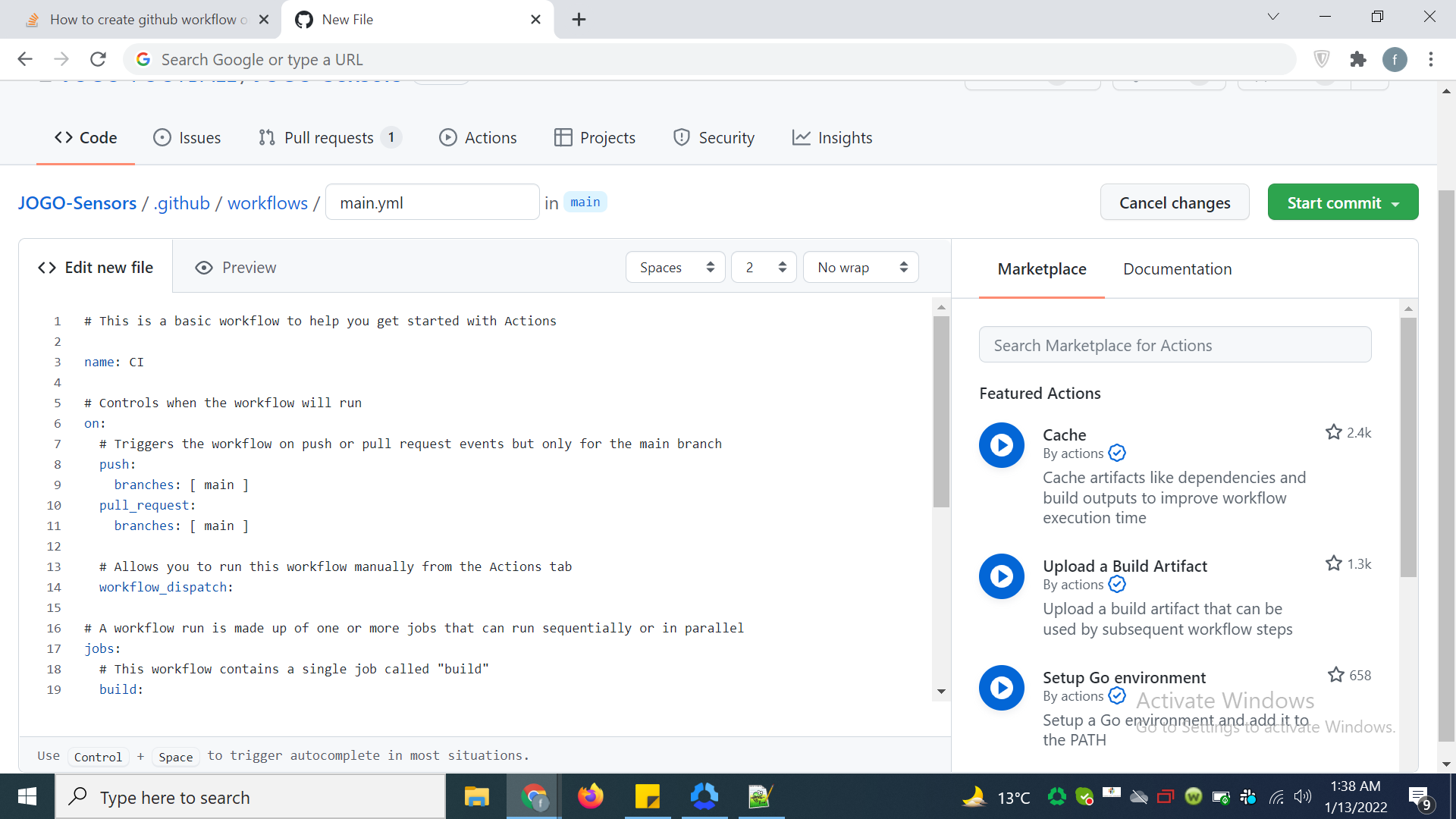Click the volume icon in system tray
The image size is (1456, 819).
[1303, 796]
